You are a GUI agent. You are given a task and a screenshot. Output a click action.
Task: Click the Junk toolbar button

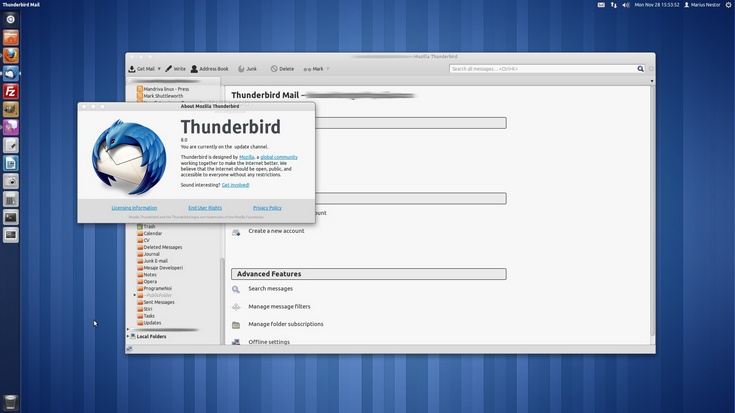click(x=248, y=69)
